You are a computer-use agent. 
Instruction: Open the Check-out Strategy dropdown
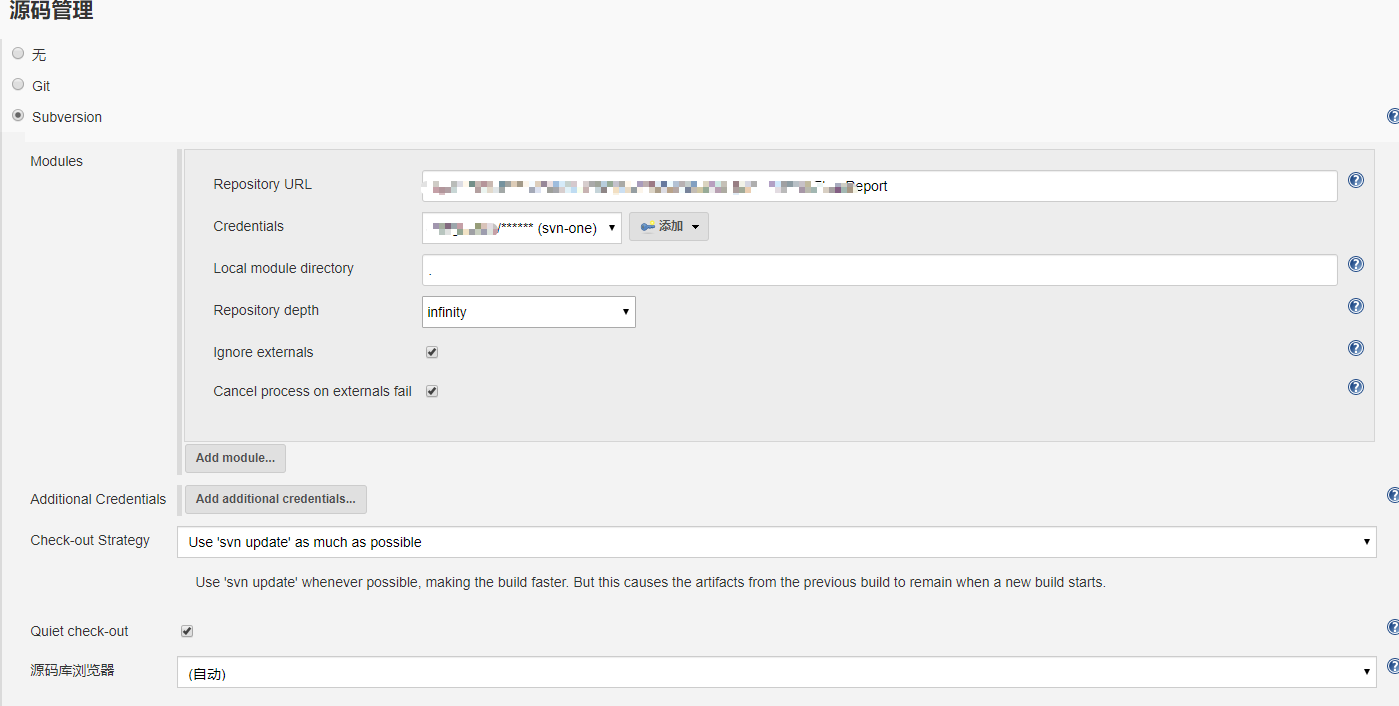point(776,542)
